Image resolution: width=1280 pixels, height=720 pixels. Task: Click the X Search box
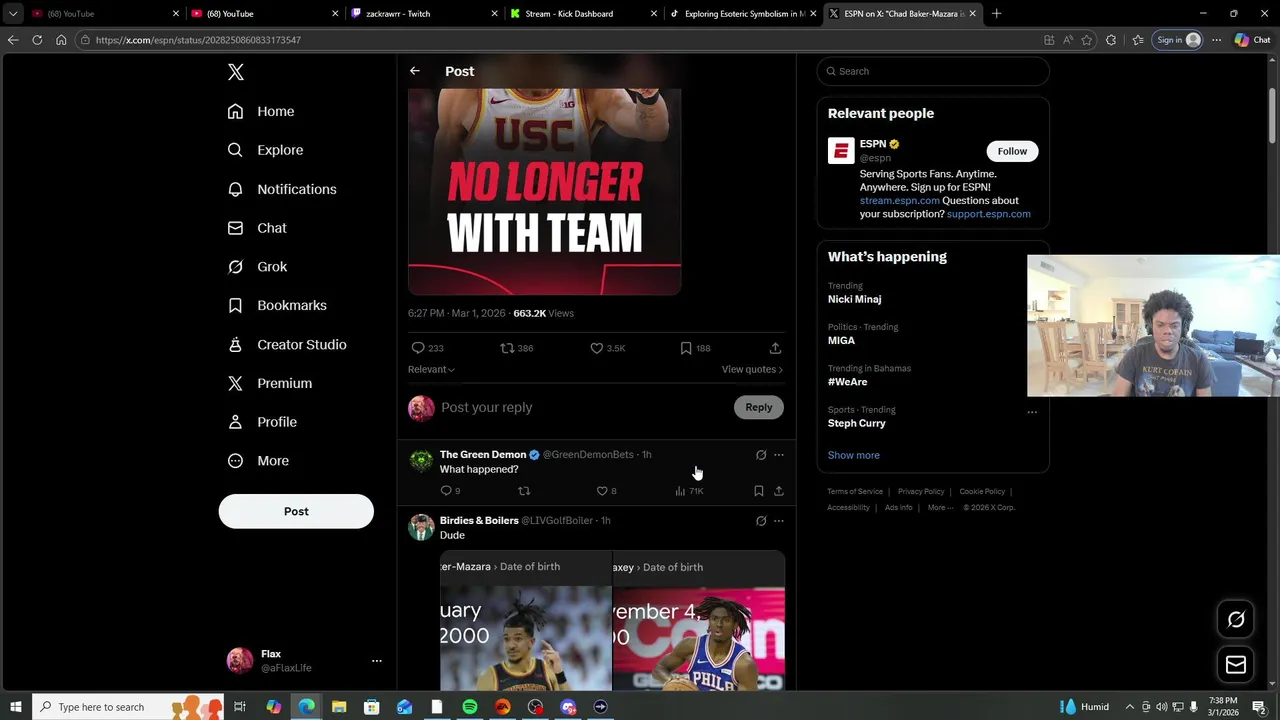tap(933, 71)
